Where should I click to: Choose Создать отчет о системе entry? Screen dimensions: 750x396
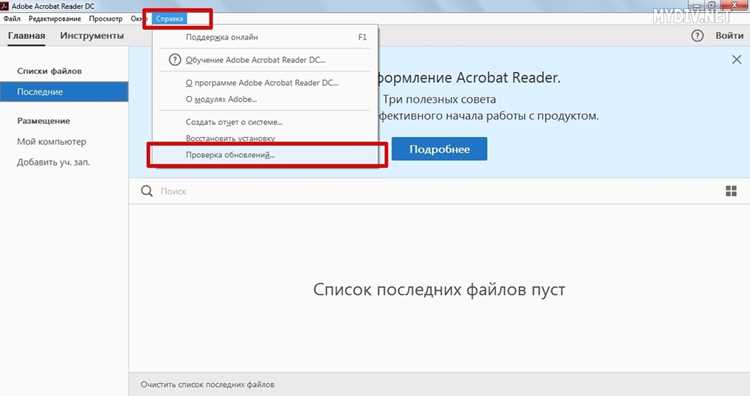(265, 122)
